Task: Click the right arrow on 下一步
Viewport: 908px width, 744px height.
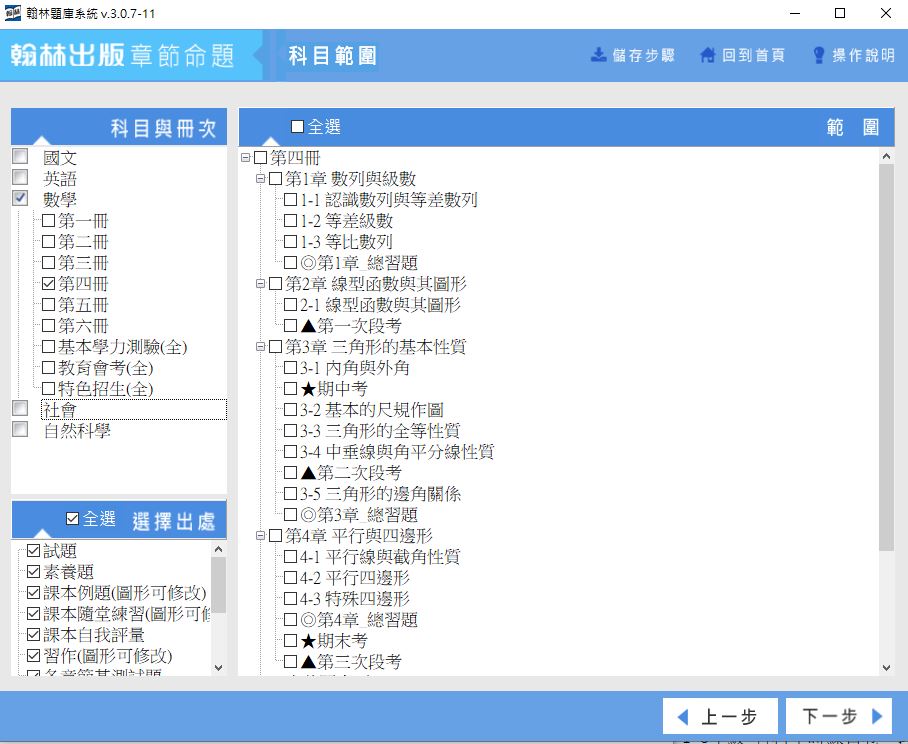Action: [x=877, y=716]
